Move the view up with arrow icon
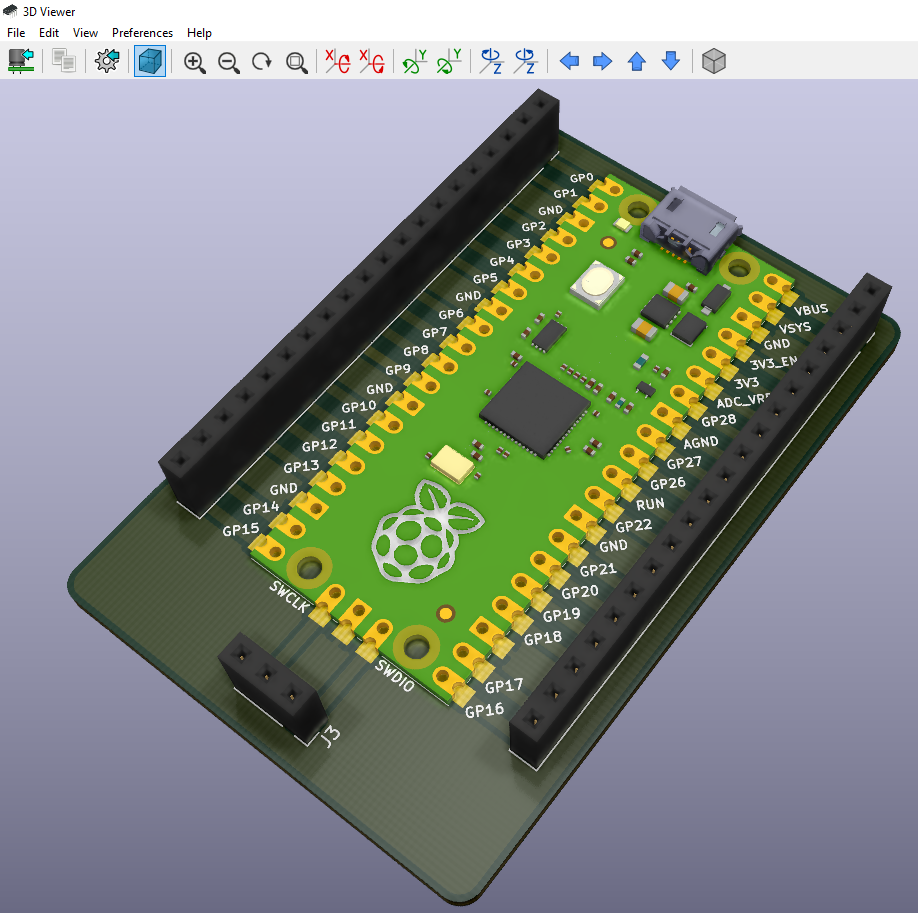 (636, 61)
